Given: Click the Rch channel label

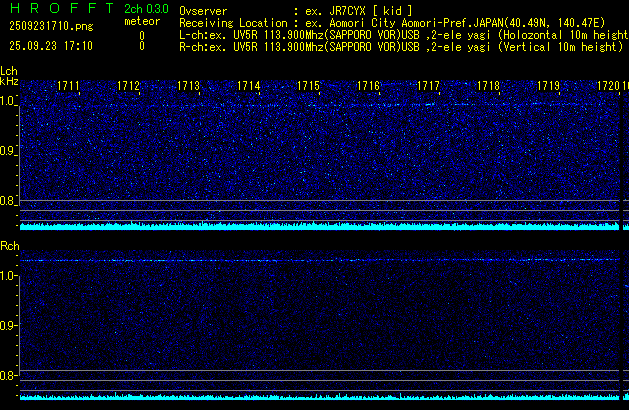Looking at the screenshot, I should tap(9, 246).
